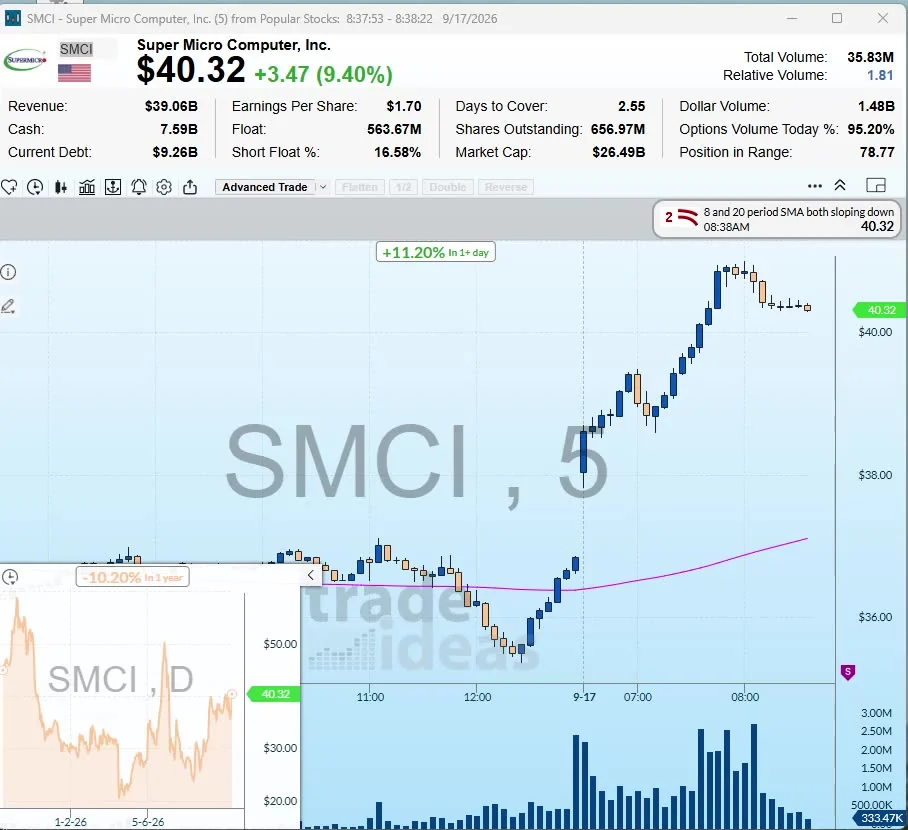Click the share export icon
The height and width of the screenshot is (830, 908).
[190, 187]
